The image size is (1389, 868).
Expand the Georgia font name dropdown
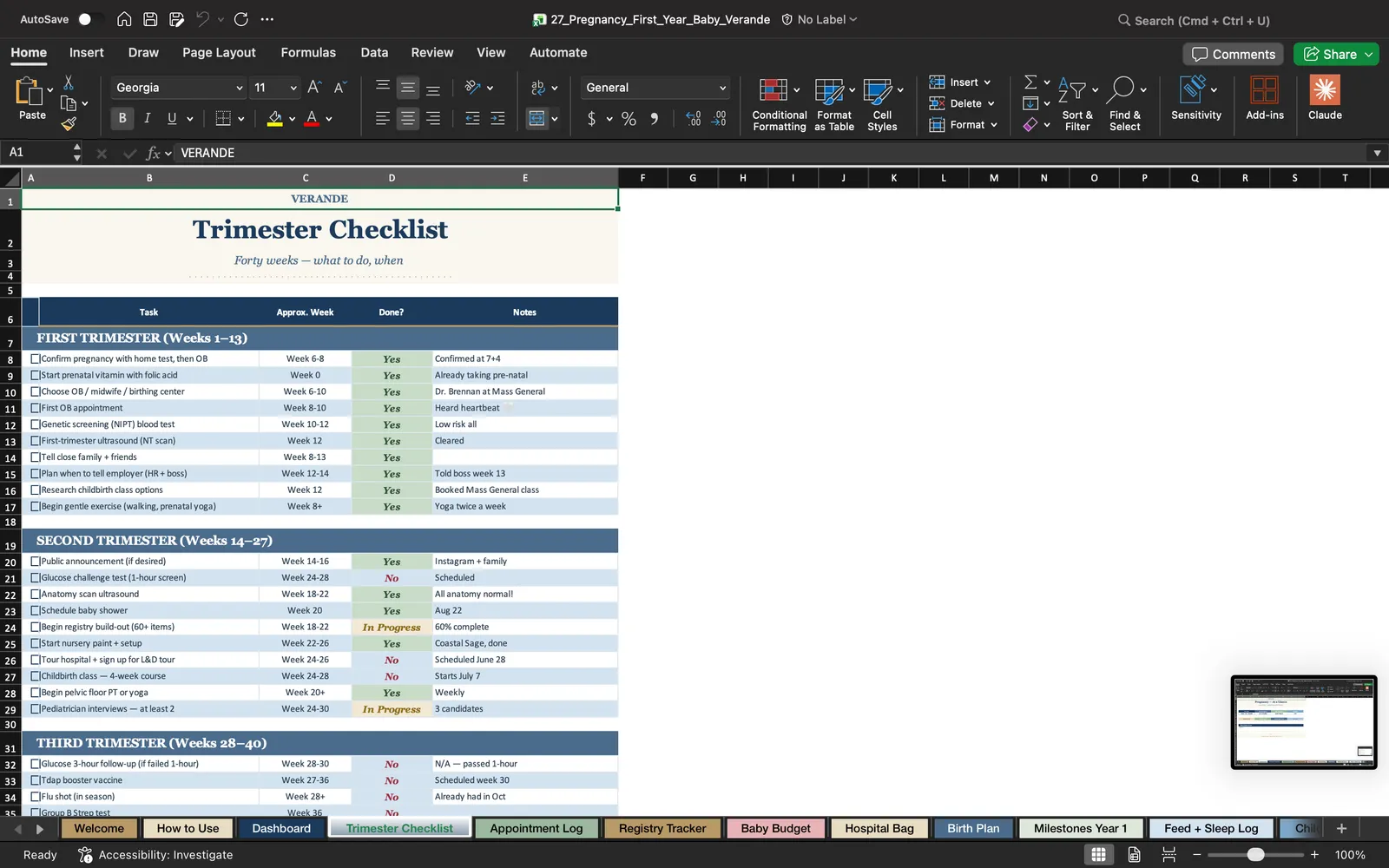coord(239,88)
